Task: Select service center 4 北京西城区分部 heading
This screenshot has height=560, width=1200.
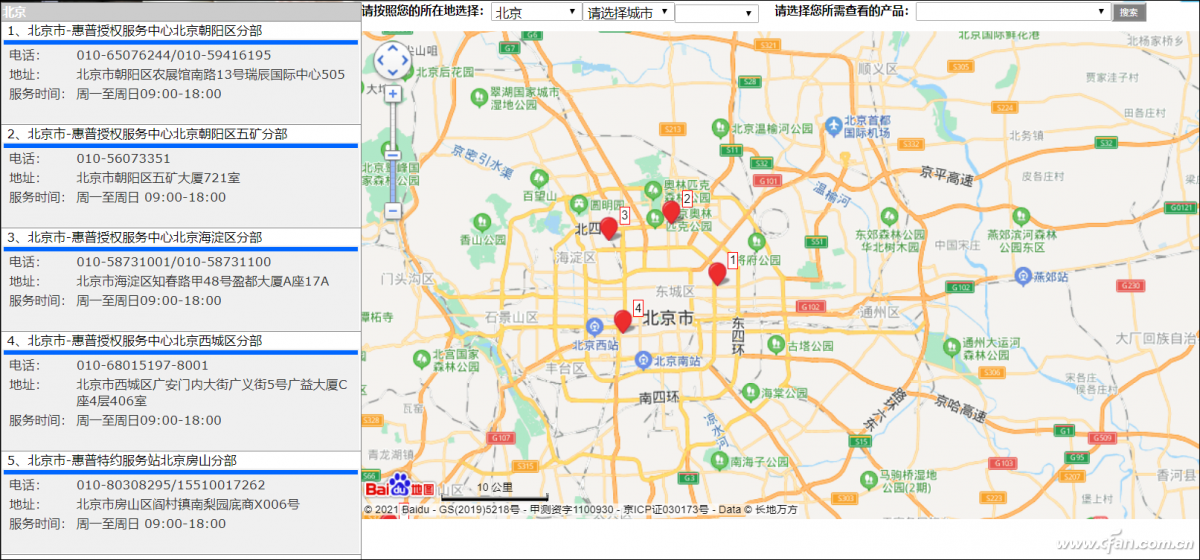Action: (x=135, y=341)
